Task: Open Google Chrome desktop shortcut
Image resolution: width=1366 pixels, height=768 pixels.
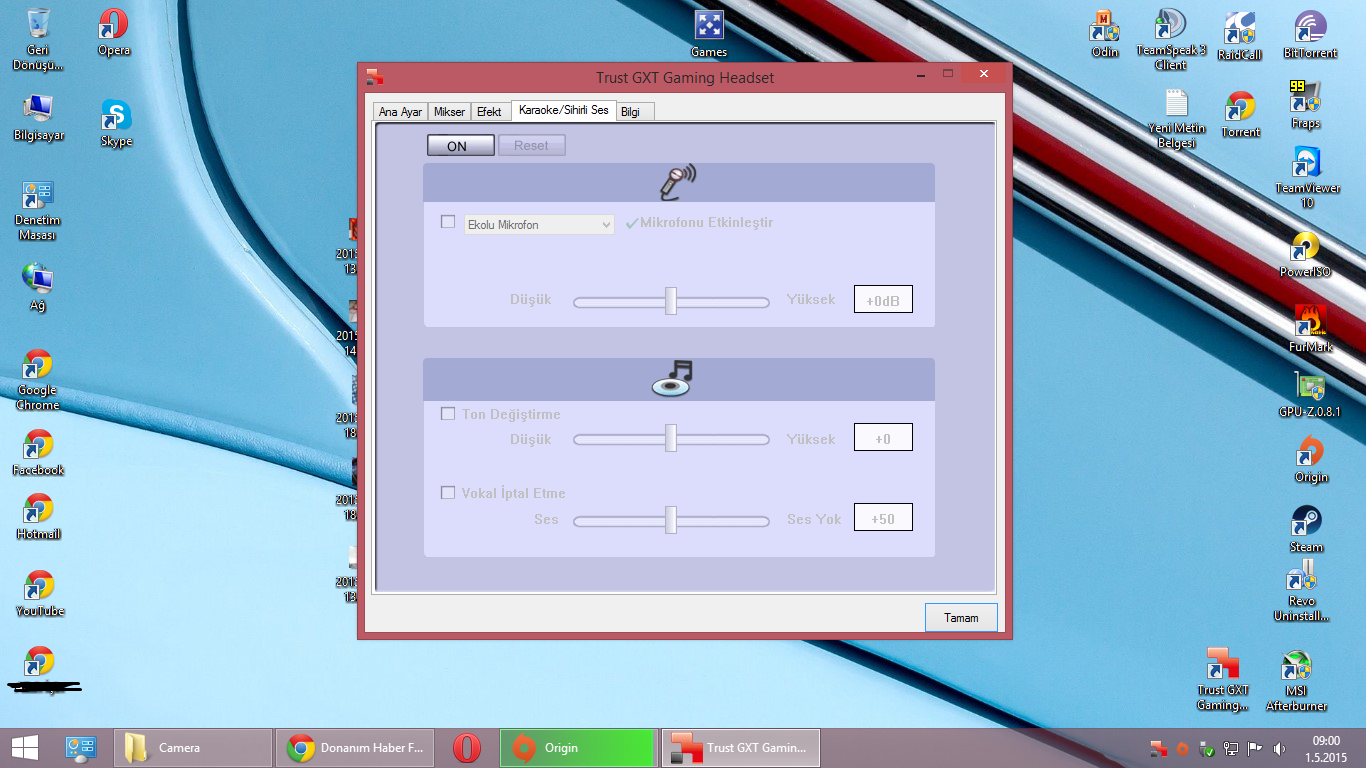Action: pos(38,380)
